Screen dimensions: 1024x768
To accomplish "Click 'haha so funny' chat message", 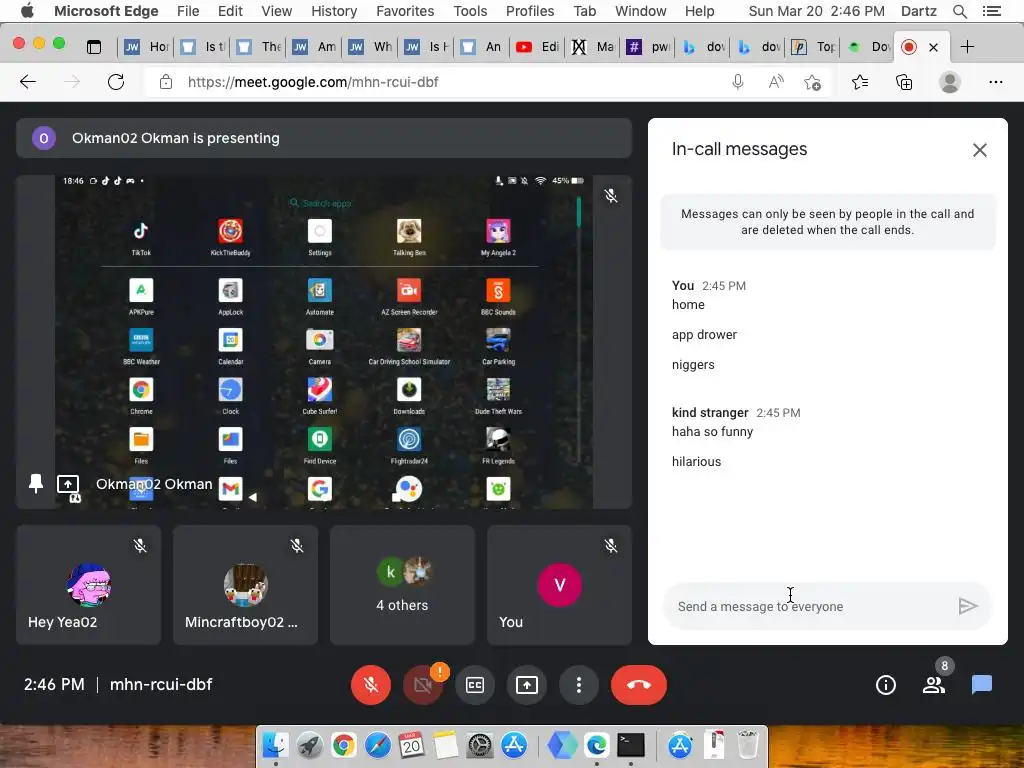I will [x=712, y=431].
